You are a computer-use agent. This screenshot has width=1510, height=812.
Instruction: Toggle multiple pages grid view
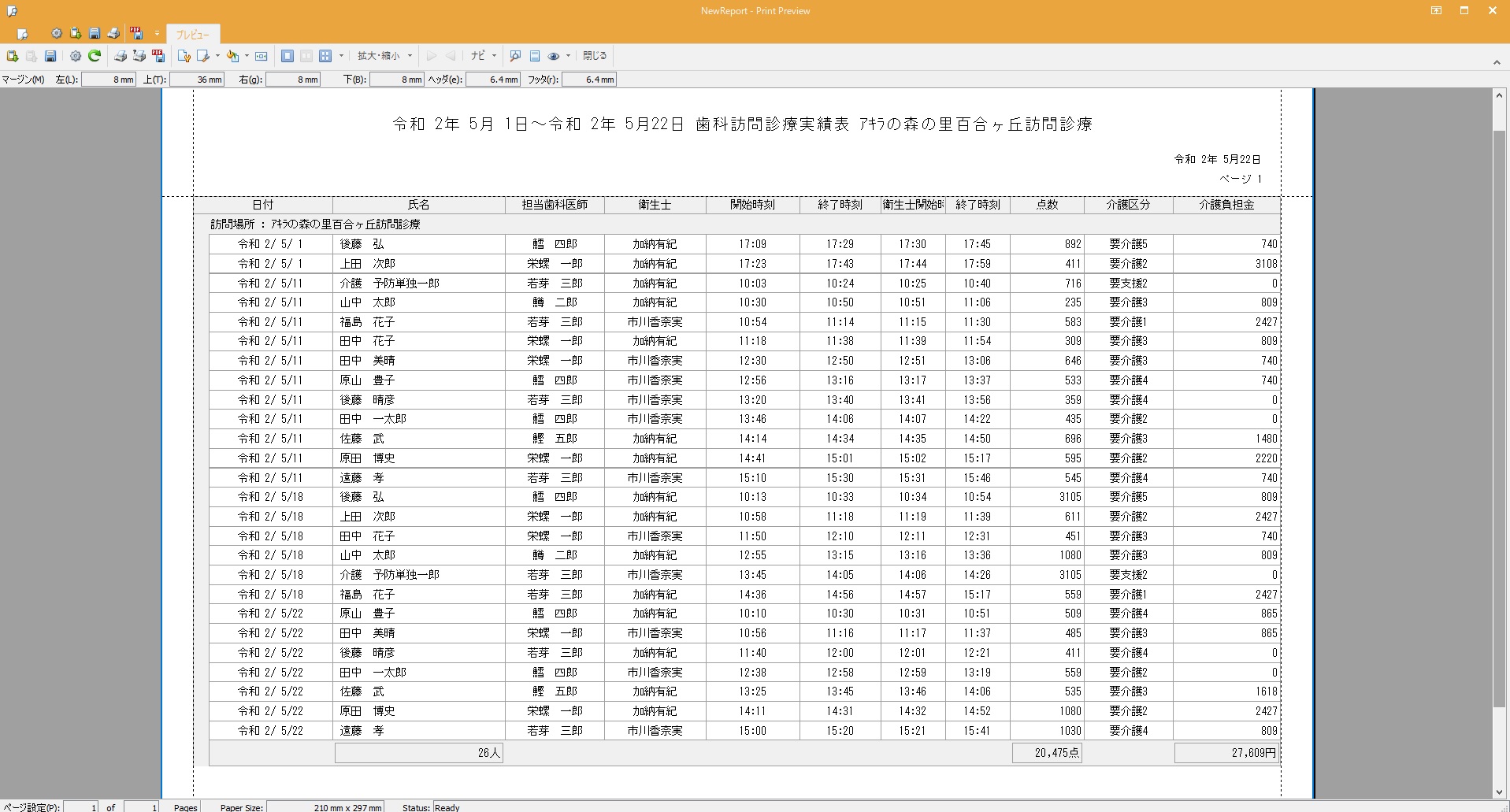coord(325,56)
